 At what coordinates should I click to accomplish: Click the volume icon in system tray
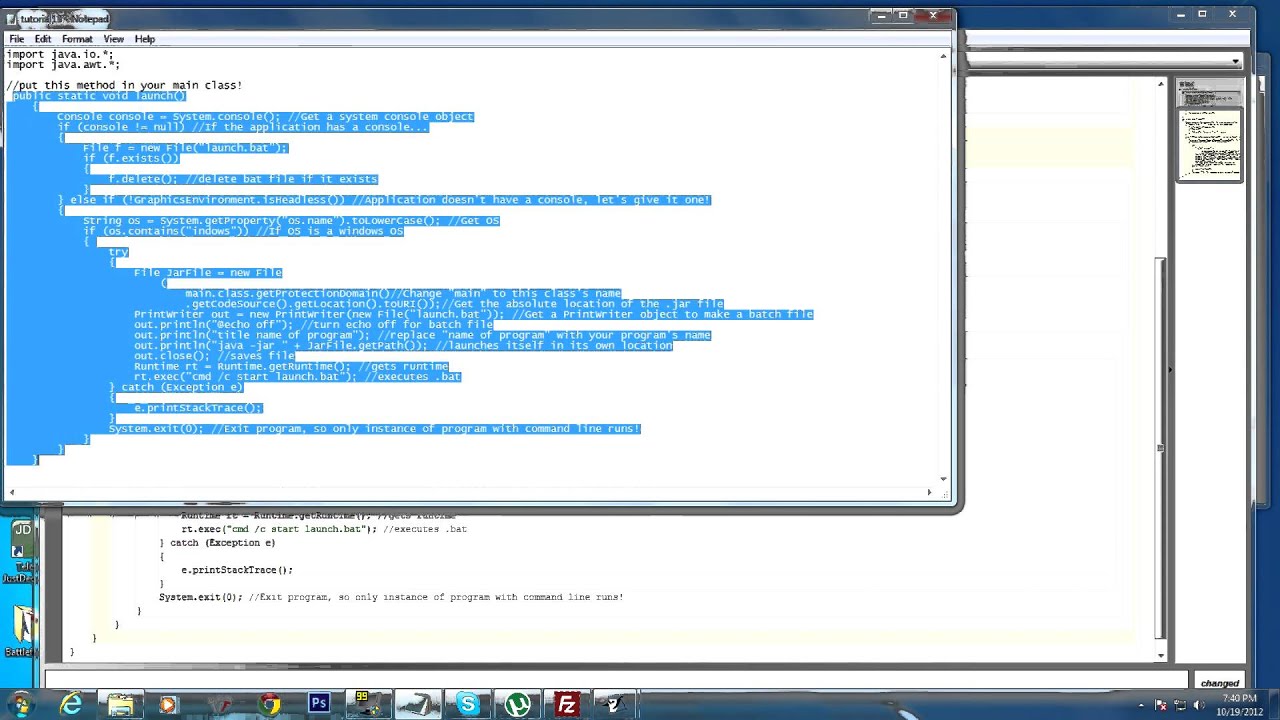pyautogui.click(x=1199, y=705)
